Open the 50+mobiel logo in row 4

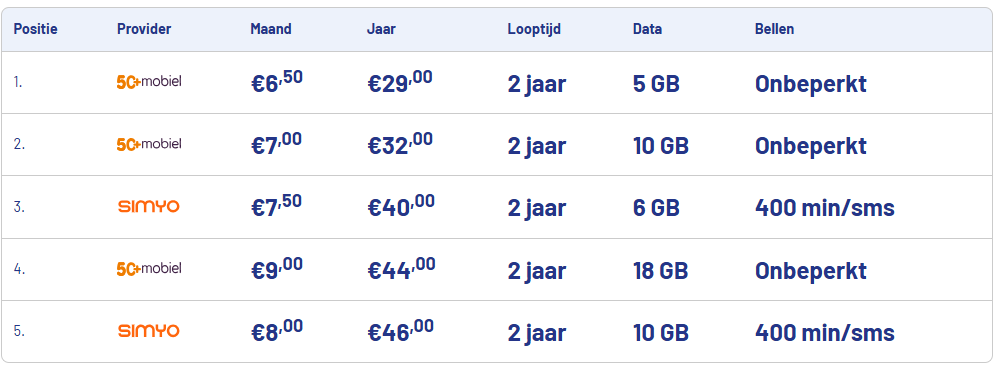click(x=149, y=269)
